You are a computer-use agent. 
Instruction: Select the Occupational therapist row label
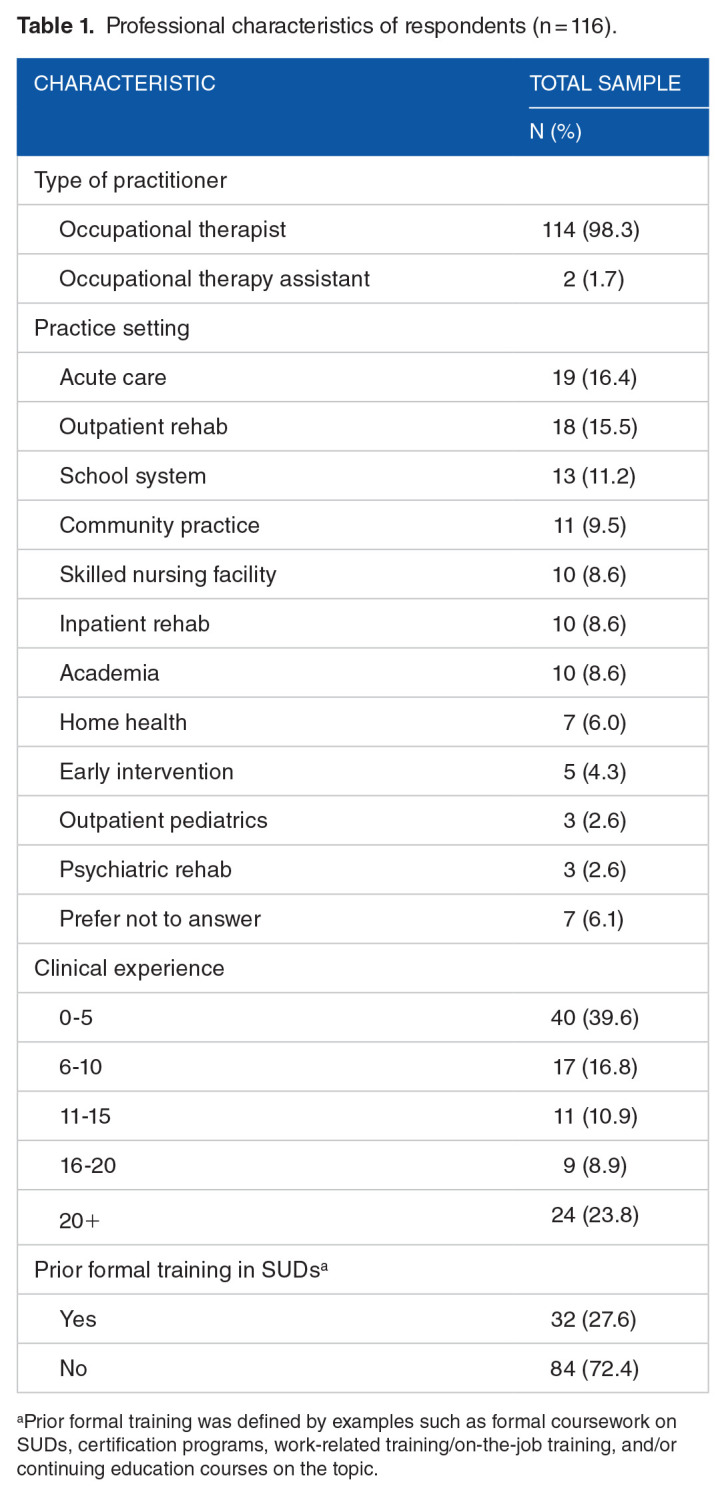click(172, 229)
